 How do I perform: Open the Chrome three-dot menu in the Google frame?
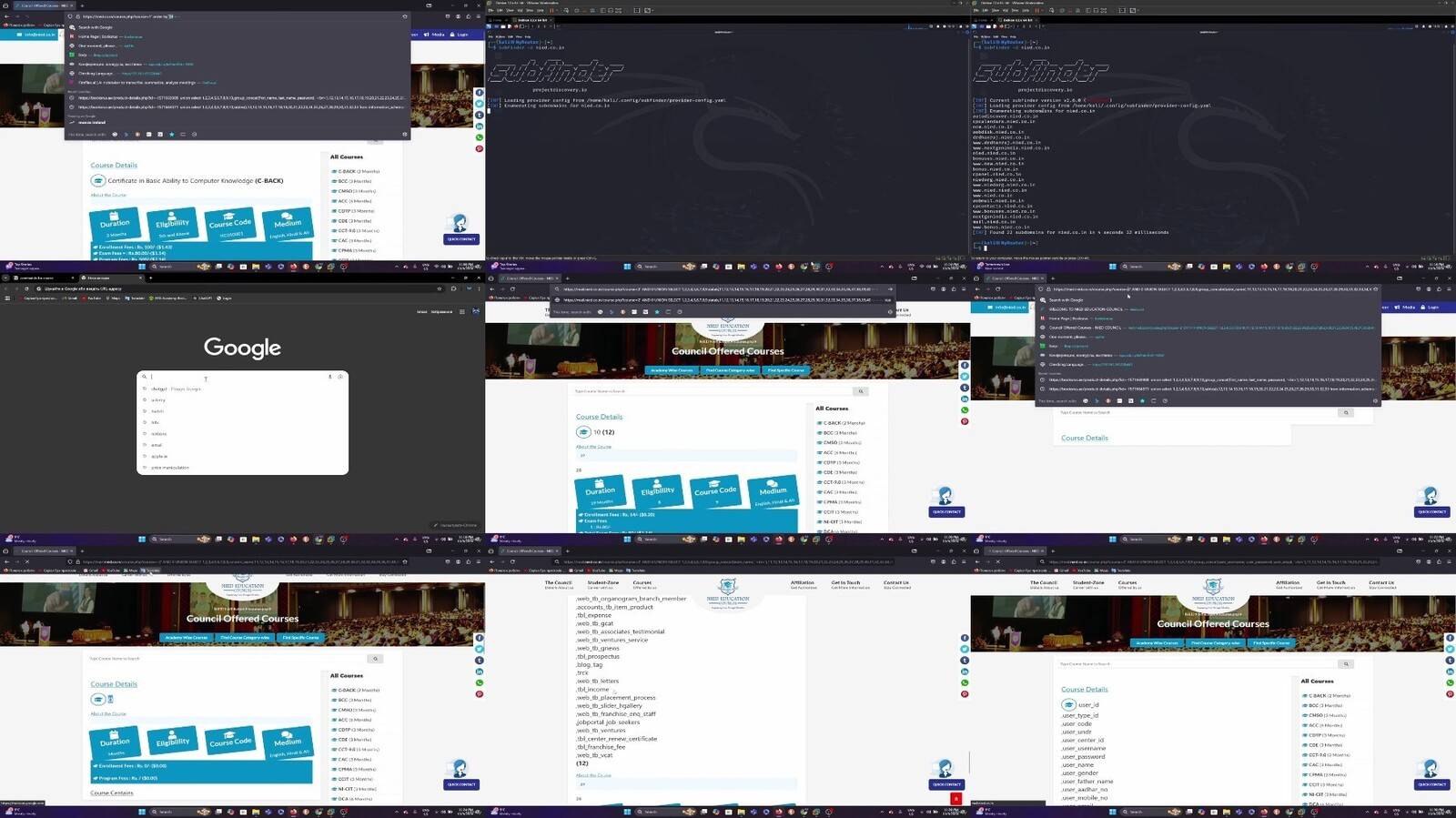pyautogui.click(x=479, y=288)
